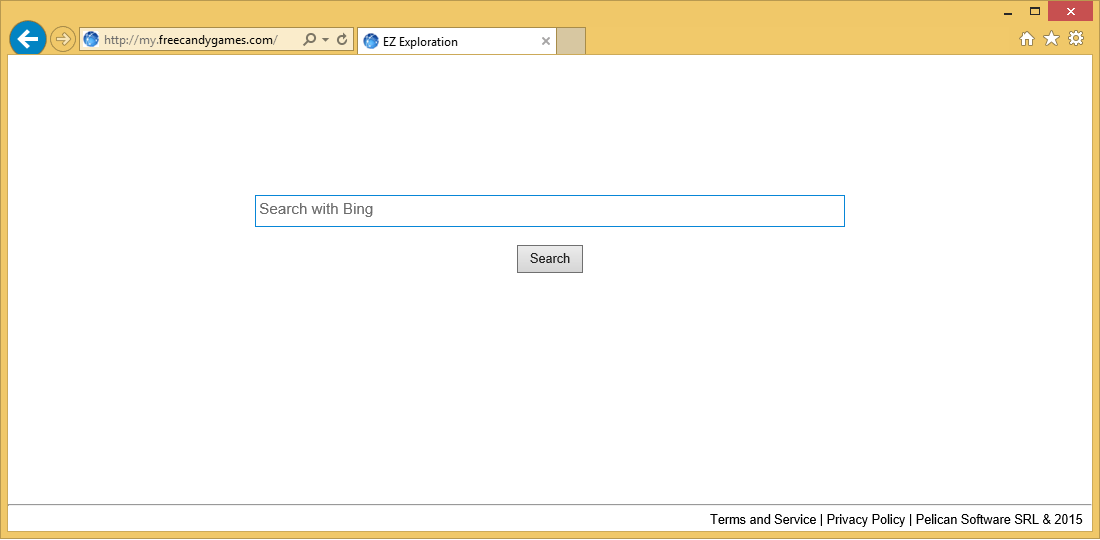Focus the Search with Bing field

click(x=550, y=211)
